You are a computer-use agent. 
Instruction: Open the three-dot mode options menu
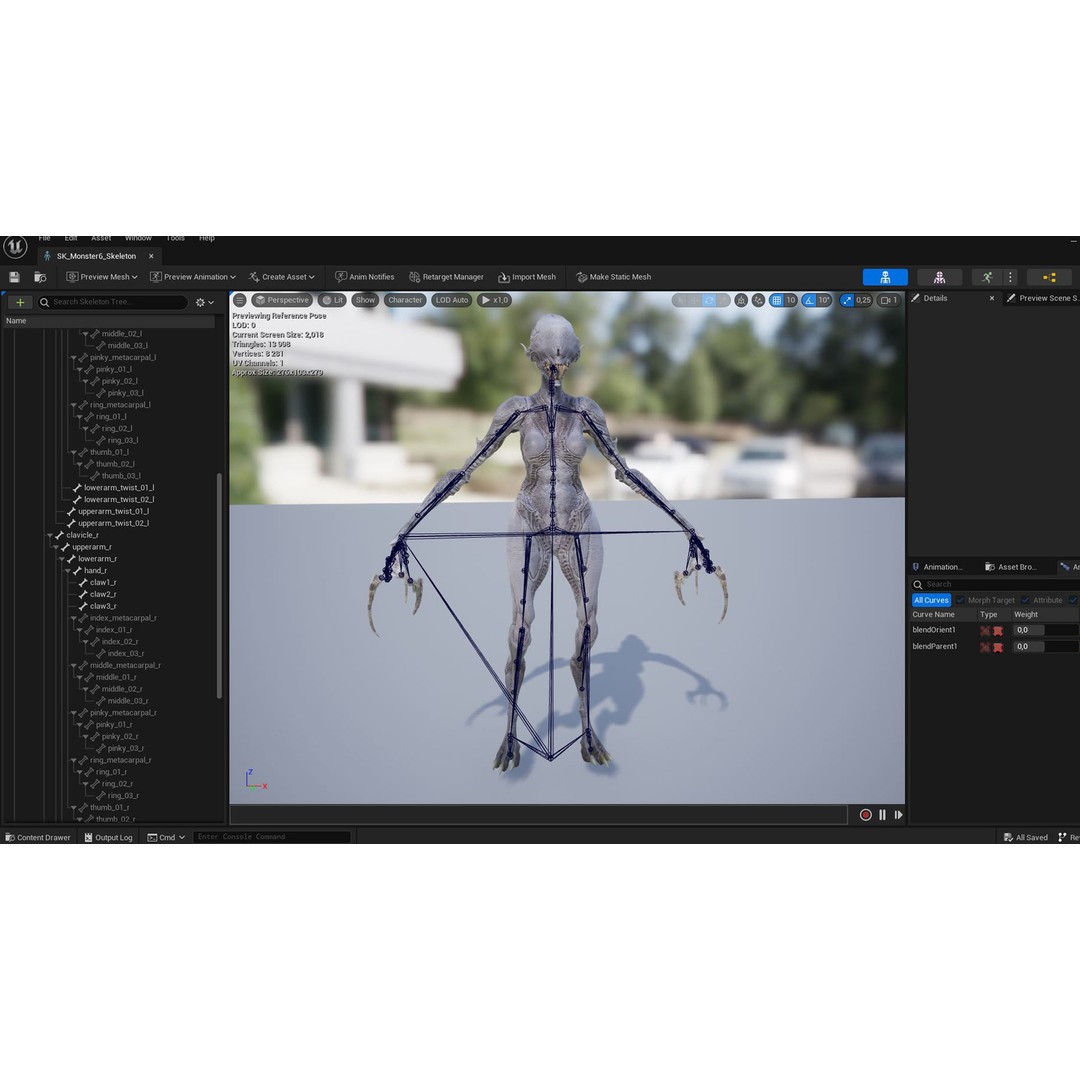tap(1010, 277)
